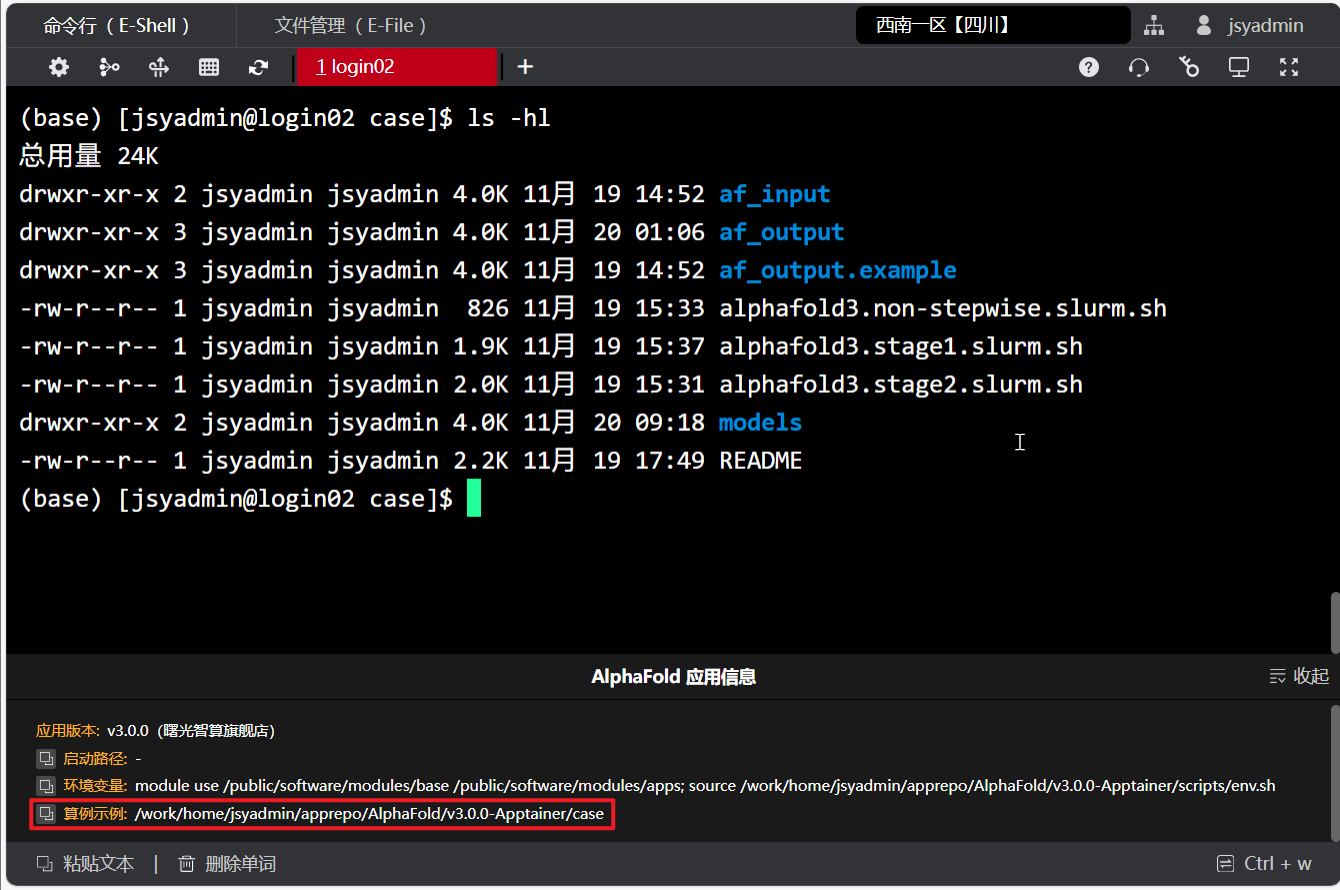The width and height of the screenshot is (1340, 890).
Task: Copy the 算例示例 case path
Action: (x=46, y=814)
